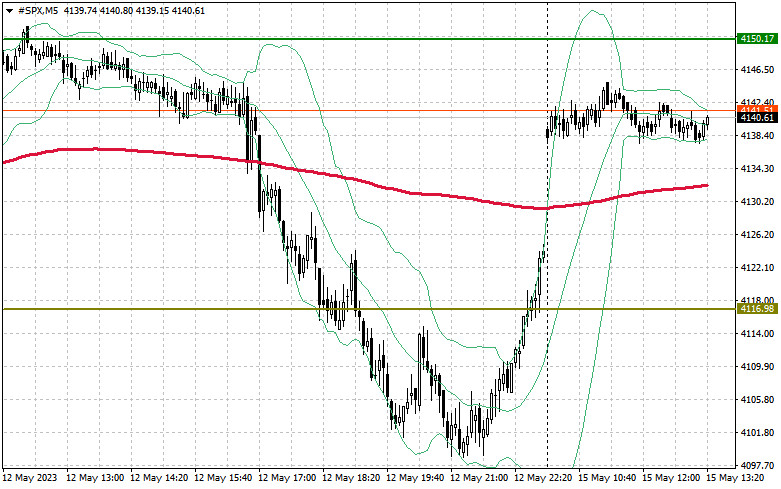The height and width of the screenshot is (489, 781).
Task: Select the green 4150.17 price label
Action: [757, 39]
